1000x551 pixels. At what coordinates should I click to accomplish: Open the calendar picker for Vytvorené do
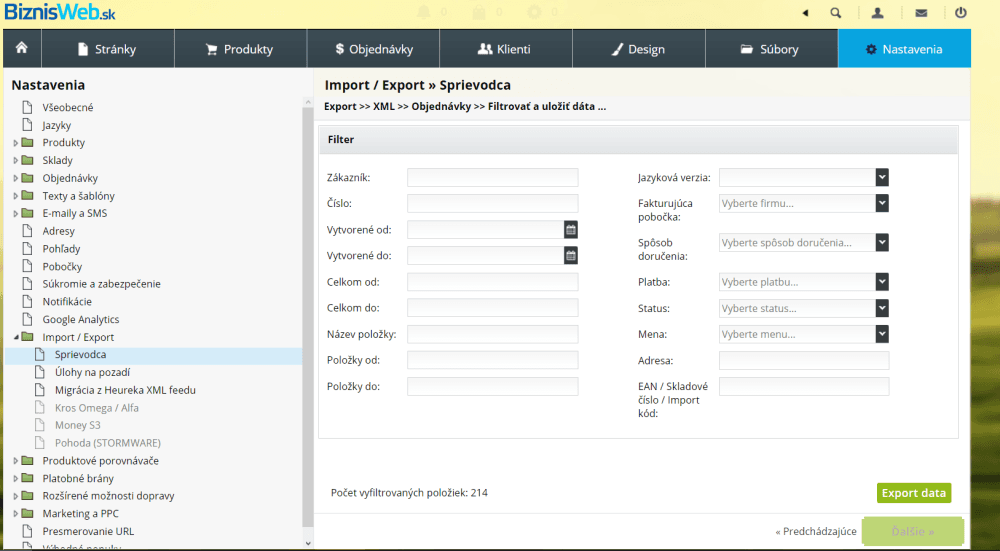(571, 256)
